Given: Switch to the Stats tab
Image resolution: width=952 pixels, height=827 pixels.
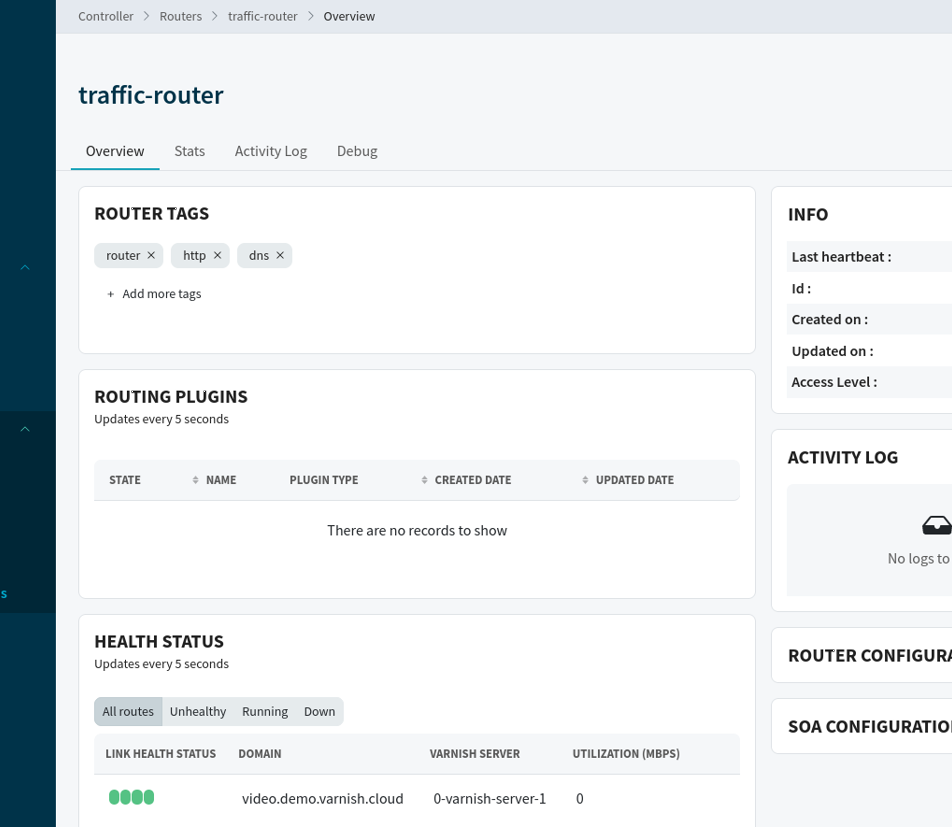Looking at the screenshot, I should (x=189, y=151).
